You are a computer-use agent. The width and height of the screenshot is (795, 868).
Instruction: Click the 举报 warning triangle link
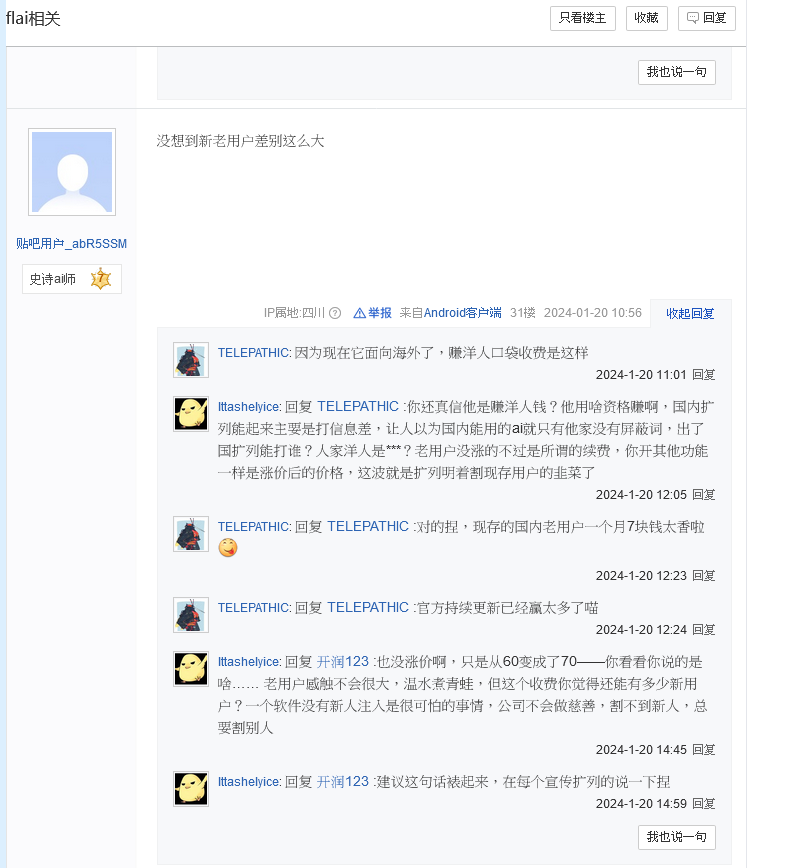click(x=373, y=313)
